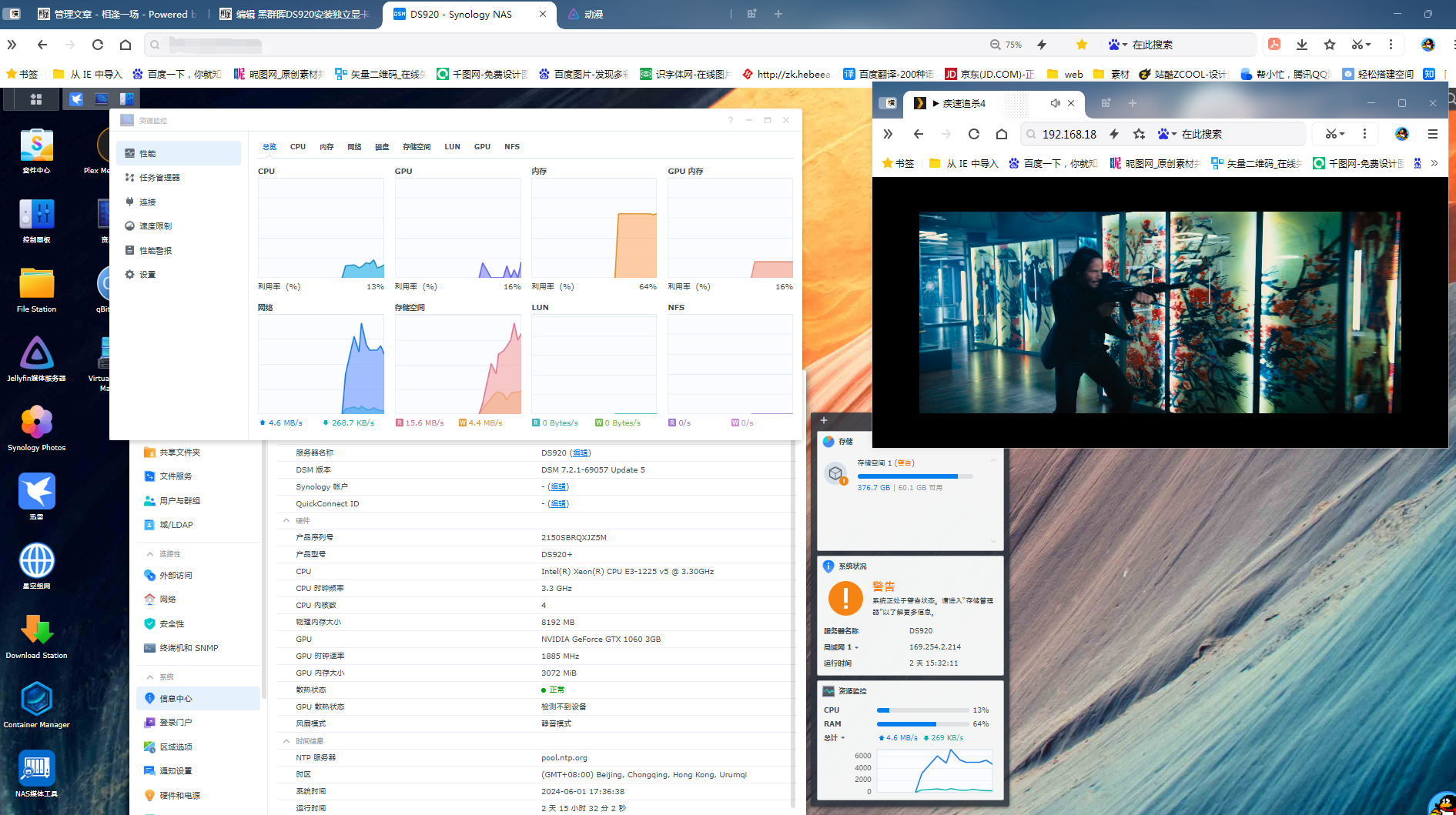Click the 192.168.18 address field
The width and height of the screenshot is (1456, 815).
pos(1068,134)
